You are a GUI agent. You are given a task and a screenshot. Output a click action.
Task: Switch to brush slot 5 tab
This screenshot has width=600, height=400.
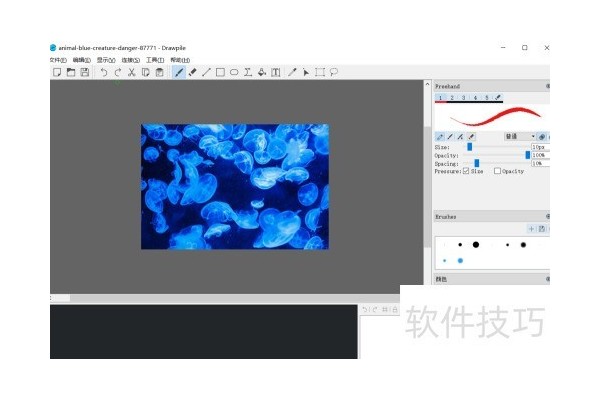[x=487, y=98]
